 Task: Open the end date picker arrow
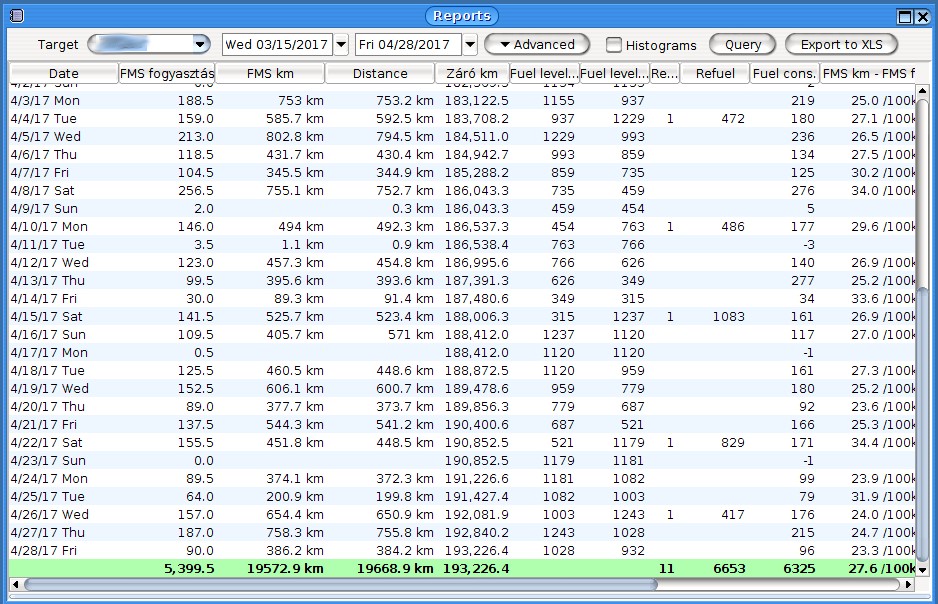coord(470,45)
